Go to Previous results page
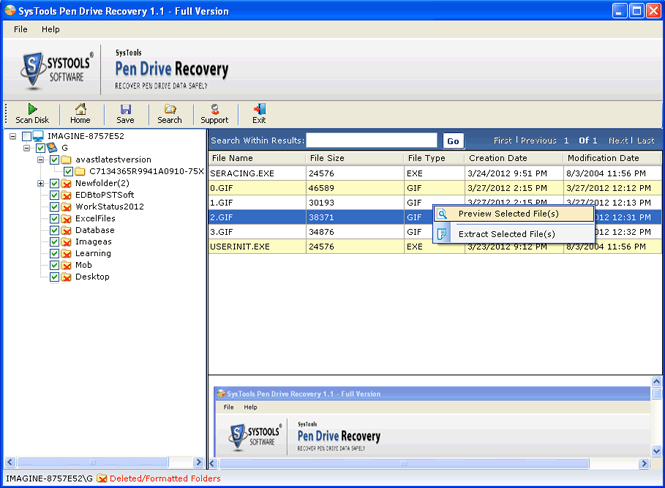Screen dimensions: 665x488 tap(539, 140)
